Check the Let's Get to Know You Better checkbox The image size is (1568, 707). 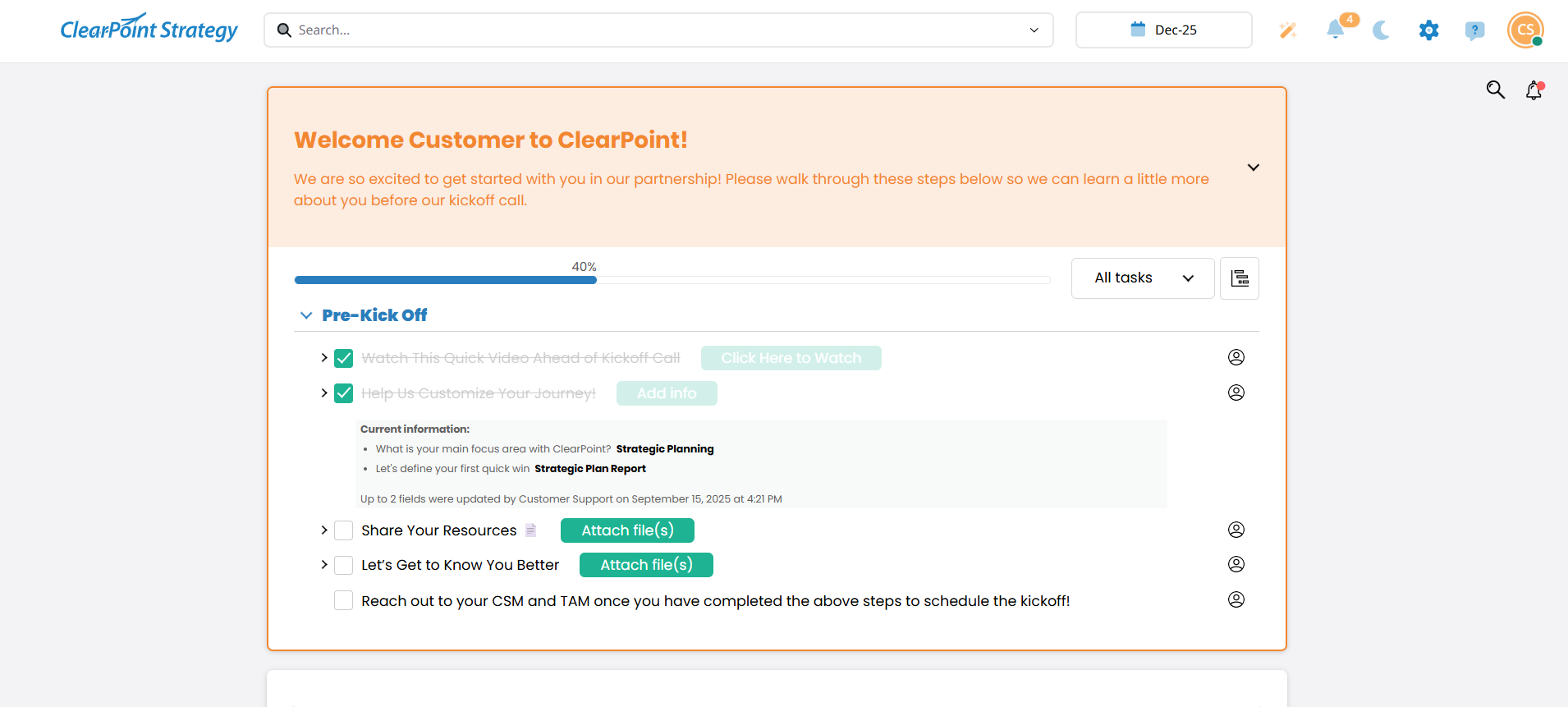pyautogui.click(x=344, y=565)
